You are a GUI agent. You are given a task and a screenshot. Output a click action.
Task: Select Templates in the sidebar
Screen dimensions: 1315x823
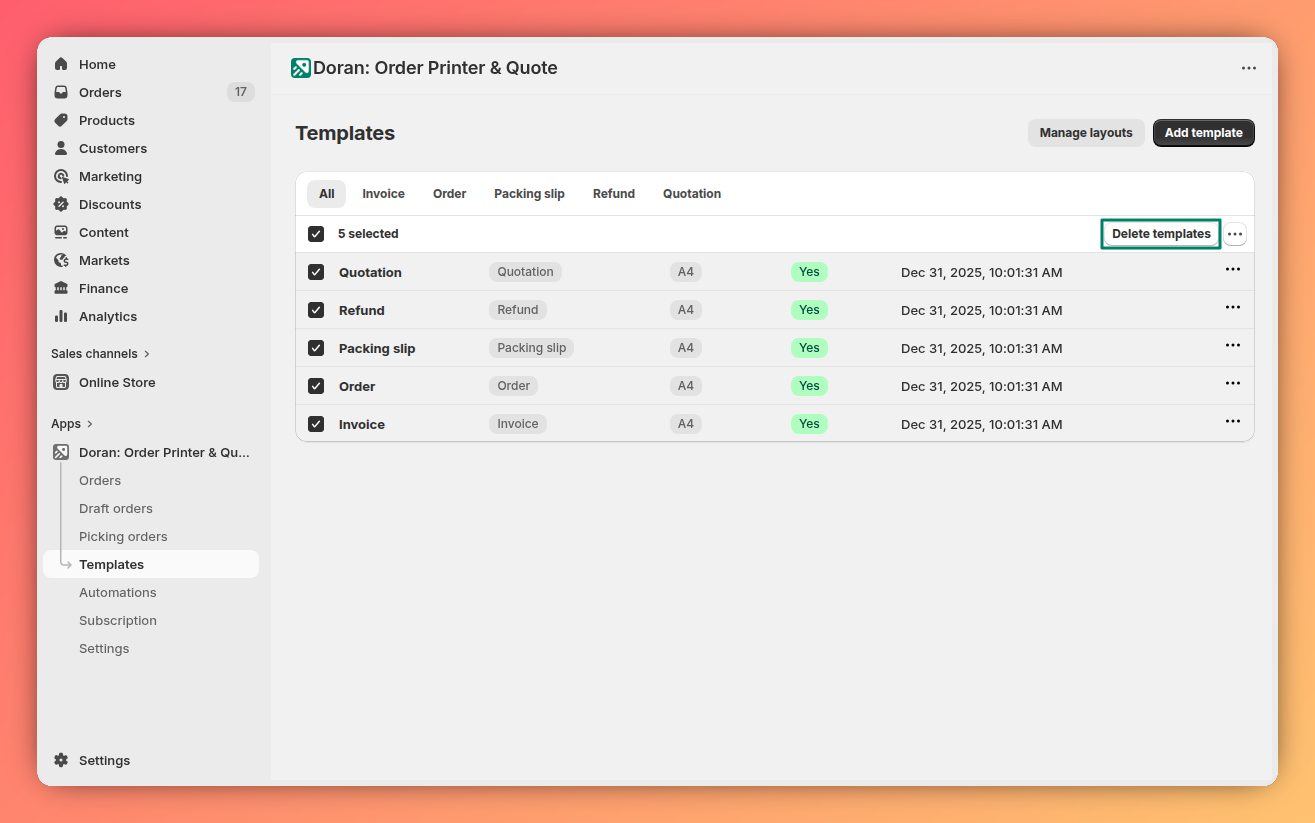point(151,564)
